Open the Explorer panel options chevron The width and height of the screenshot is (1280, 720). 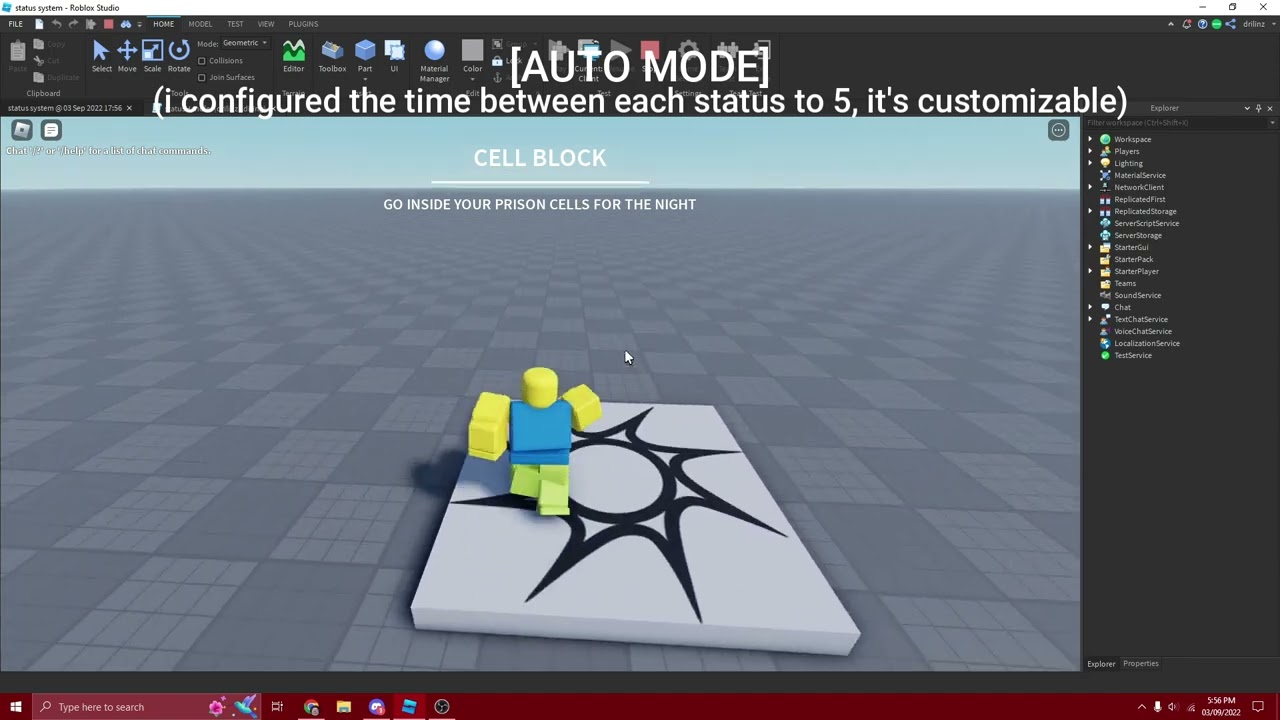1247,108
